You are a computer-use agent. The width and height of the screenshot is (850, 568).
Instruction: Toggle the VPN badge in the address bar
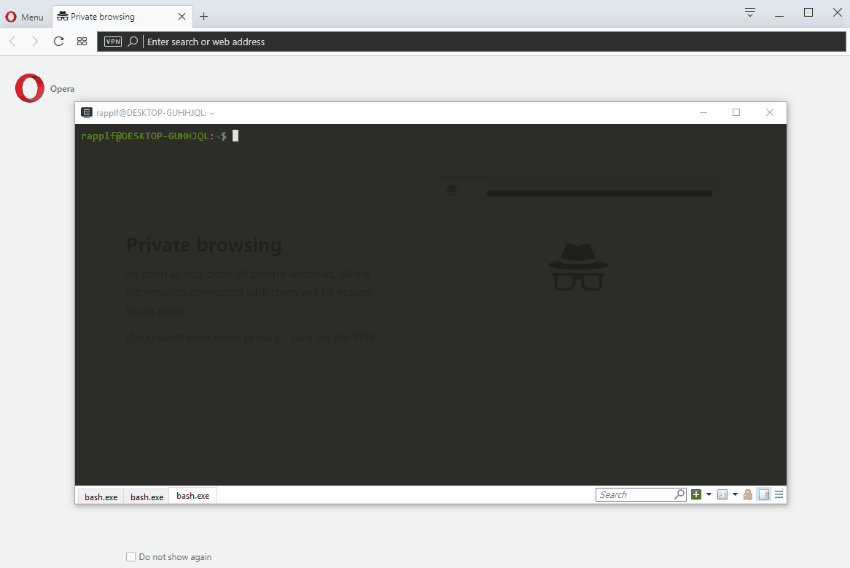click(x=113, y=42)
